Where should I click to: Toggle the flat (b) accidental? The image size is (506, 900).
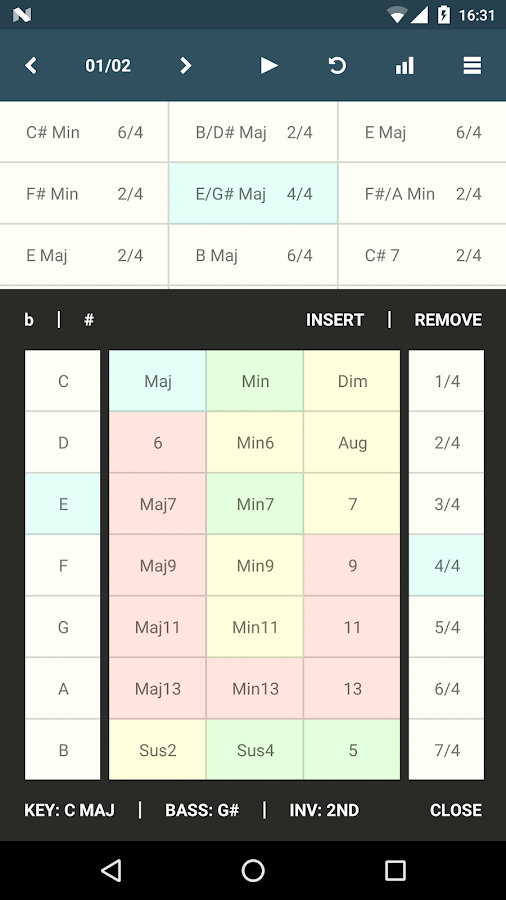[29, 320]
